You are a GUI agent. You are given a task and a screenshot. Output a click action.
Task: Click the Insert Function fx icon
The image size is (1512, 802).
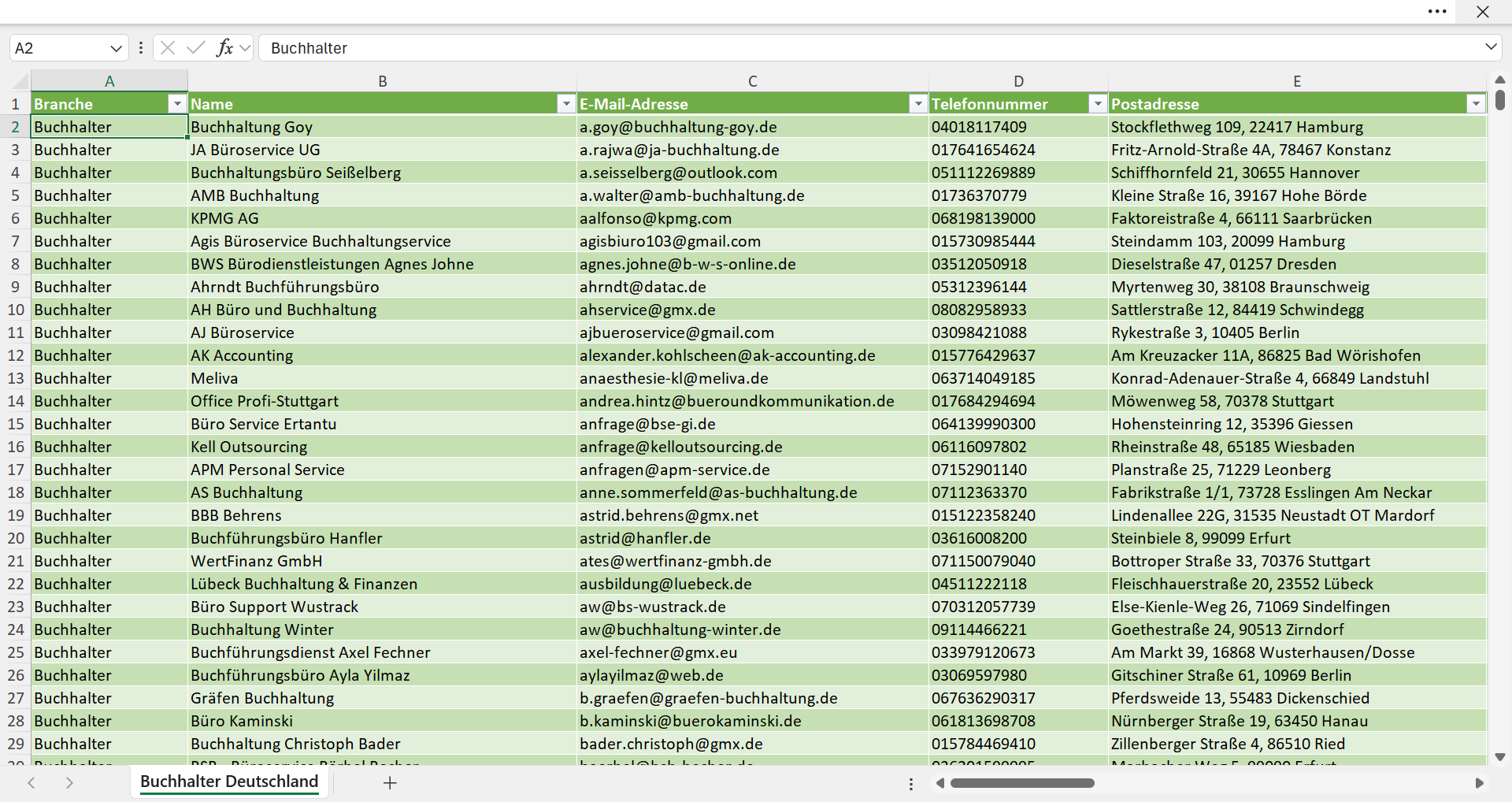(224, 48)
